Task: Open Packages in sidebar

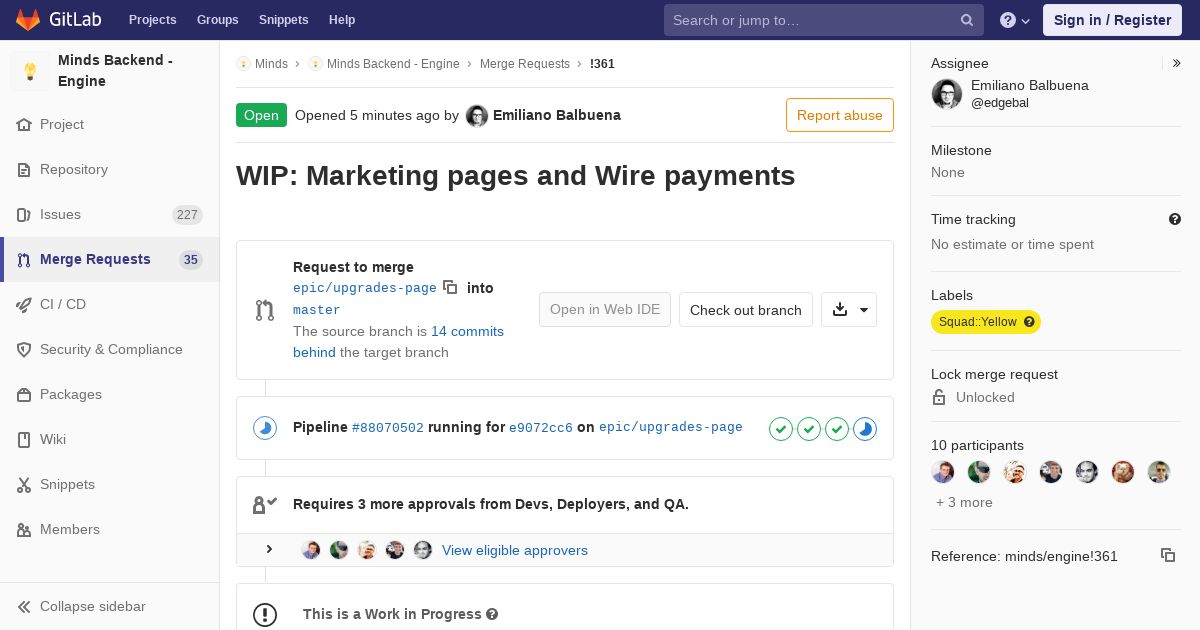Action: tap(109, 394)
